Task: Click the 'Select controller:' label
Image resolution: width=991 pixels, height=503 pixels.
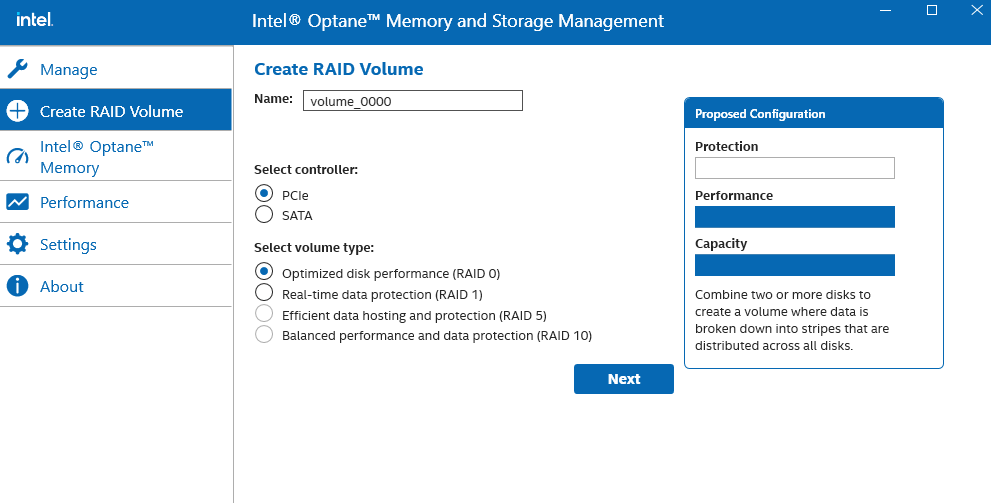Action: click(x=306, y=169)
